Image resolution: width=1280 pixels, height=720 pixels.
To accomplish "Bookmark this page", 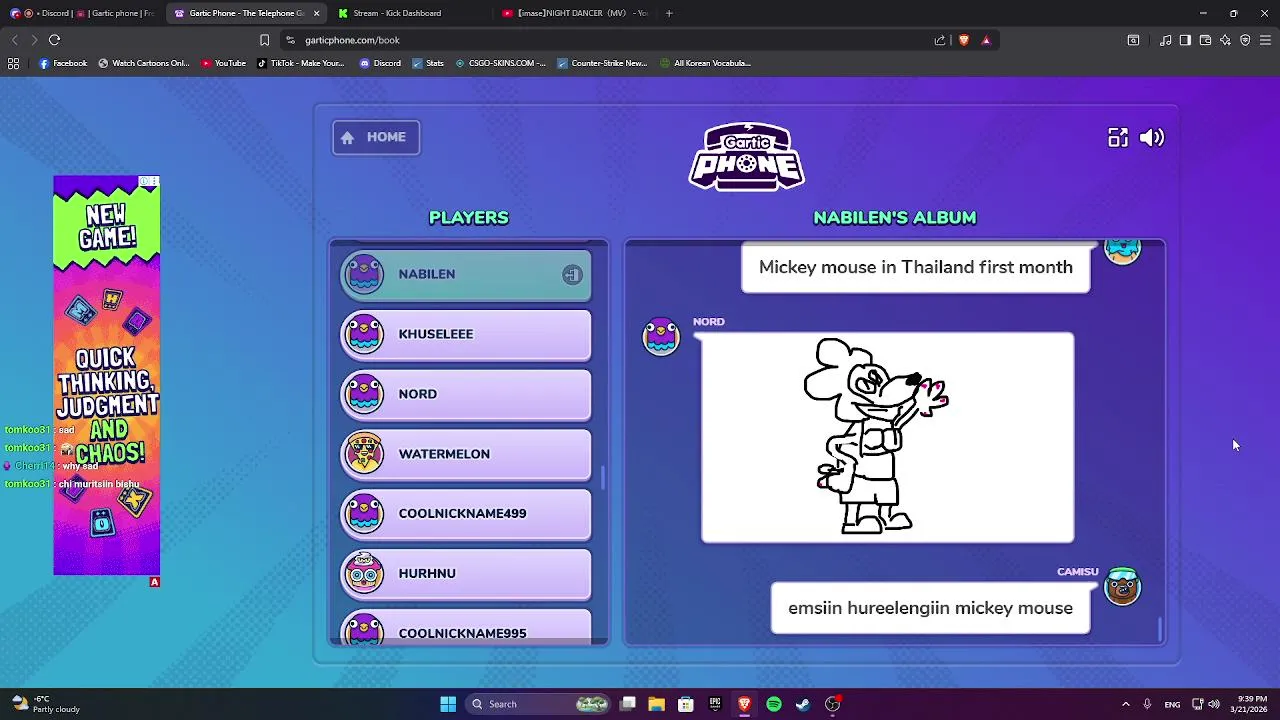I will point(264,40).
